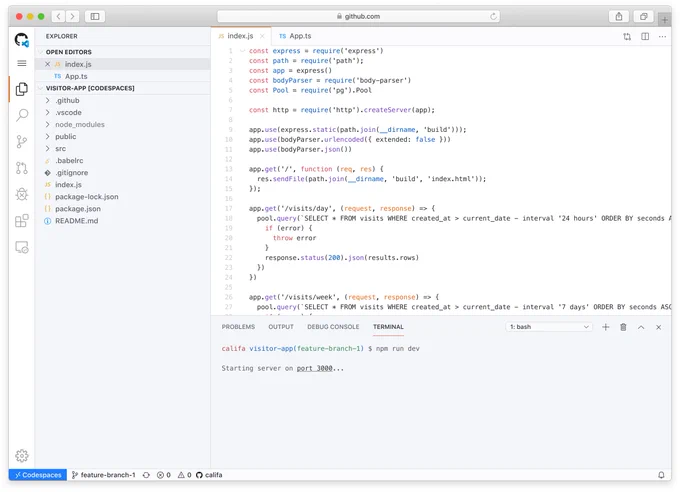Click the github.com address bar

click(x=358, y=16)
